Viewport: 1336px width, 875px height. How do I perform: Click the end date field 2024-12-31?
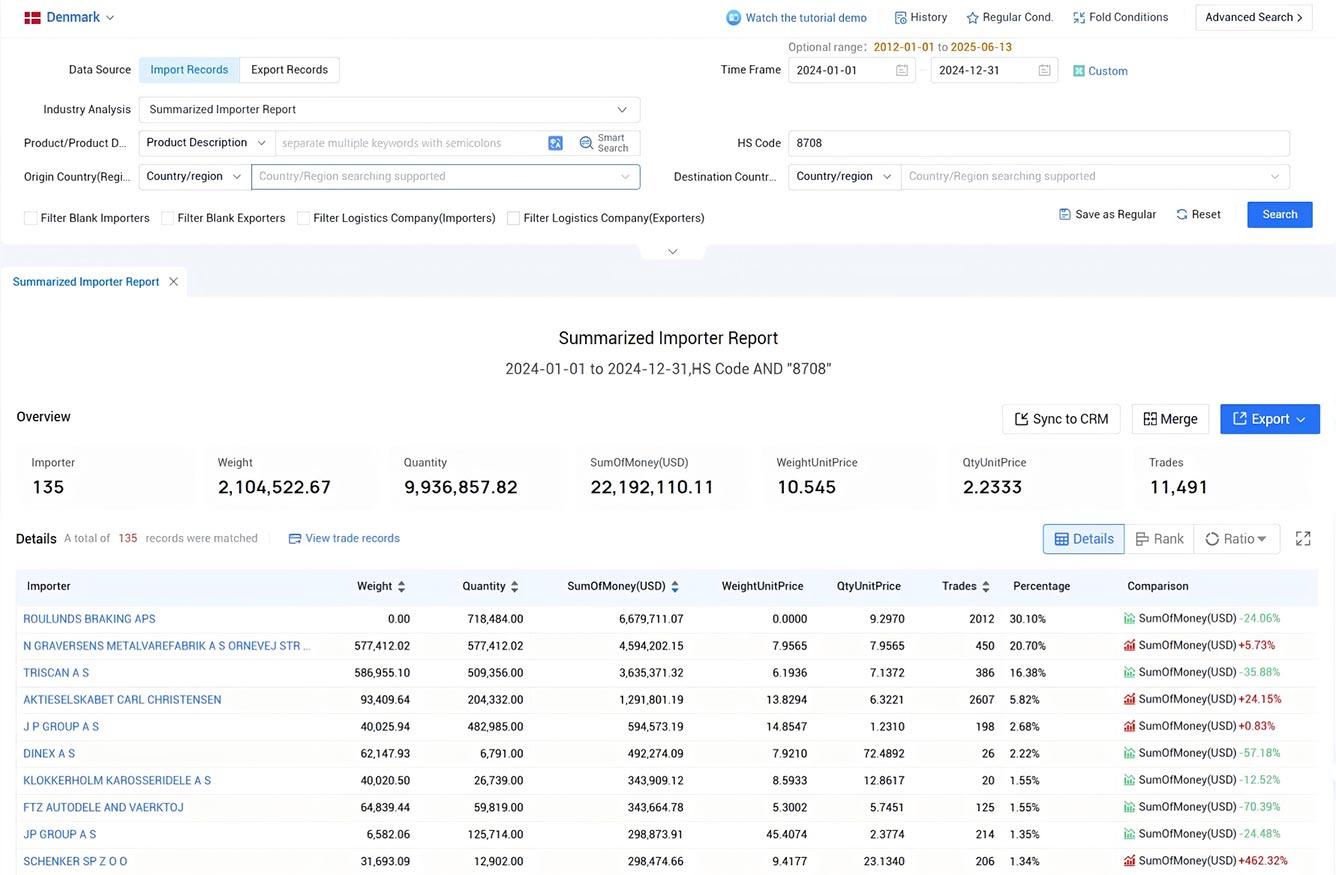[994, 70]
